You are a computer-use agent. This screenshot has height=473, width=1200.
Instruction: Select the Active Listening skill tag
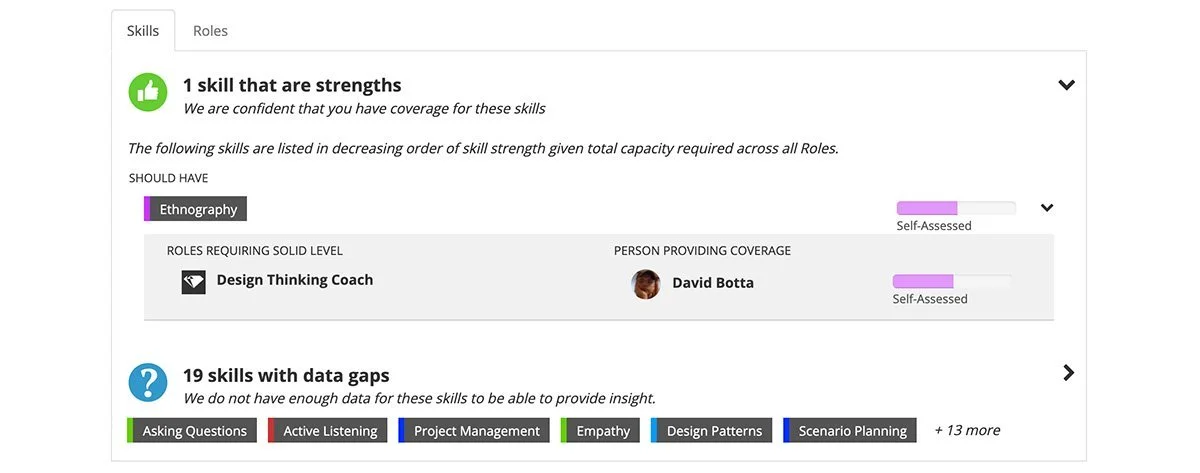coord(328,431)
